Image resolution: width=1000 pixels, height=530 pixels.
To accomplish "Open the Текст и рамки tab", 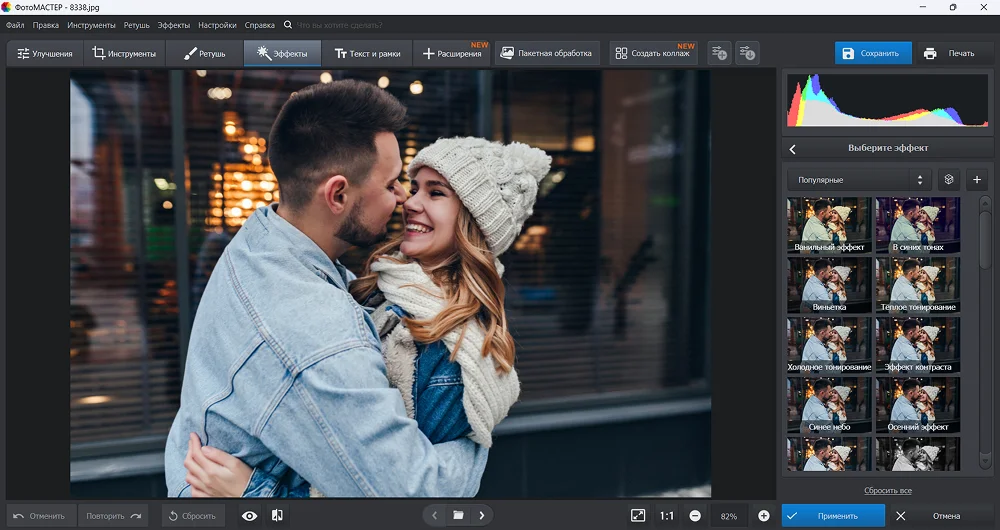I will (366, 53).
